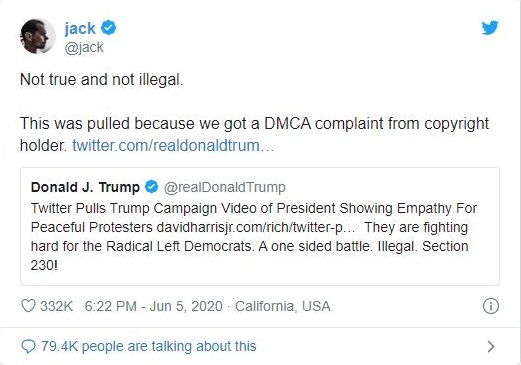Click the jack display name

coord(80,28)
